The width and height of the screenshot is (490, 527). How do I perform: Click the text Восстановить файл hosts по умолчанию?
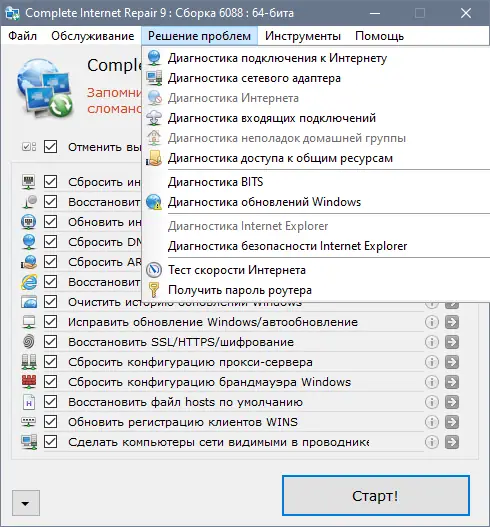pyautogui.click(x=185, y=402)
